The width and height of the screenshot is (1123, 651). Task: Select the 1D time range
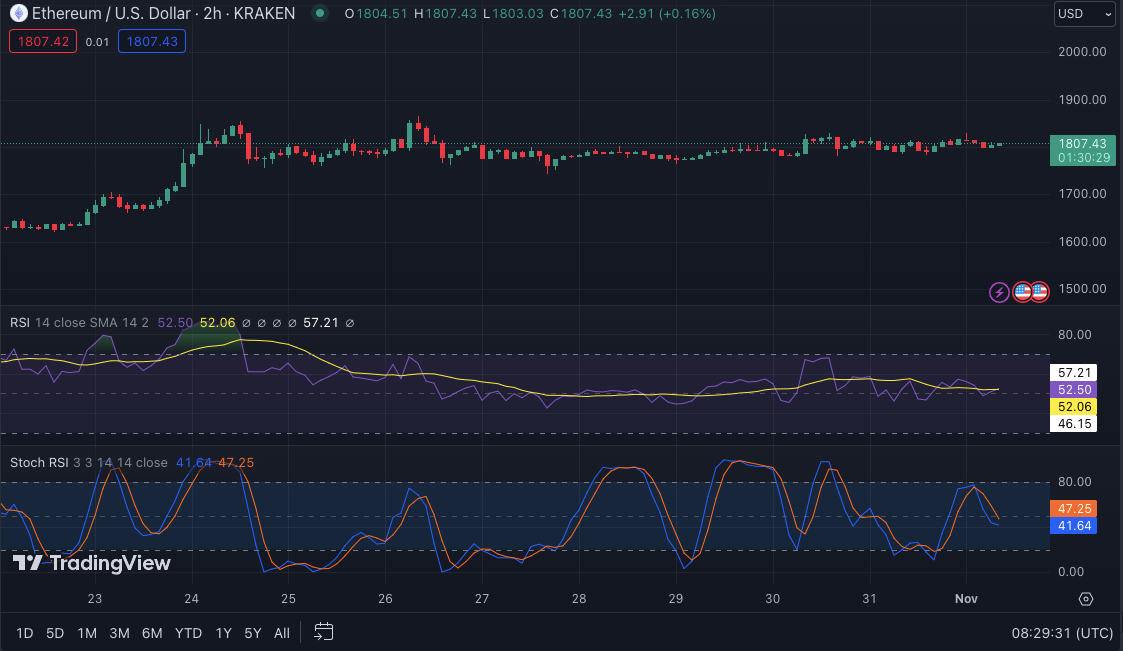pos(25,633)
